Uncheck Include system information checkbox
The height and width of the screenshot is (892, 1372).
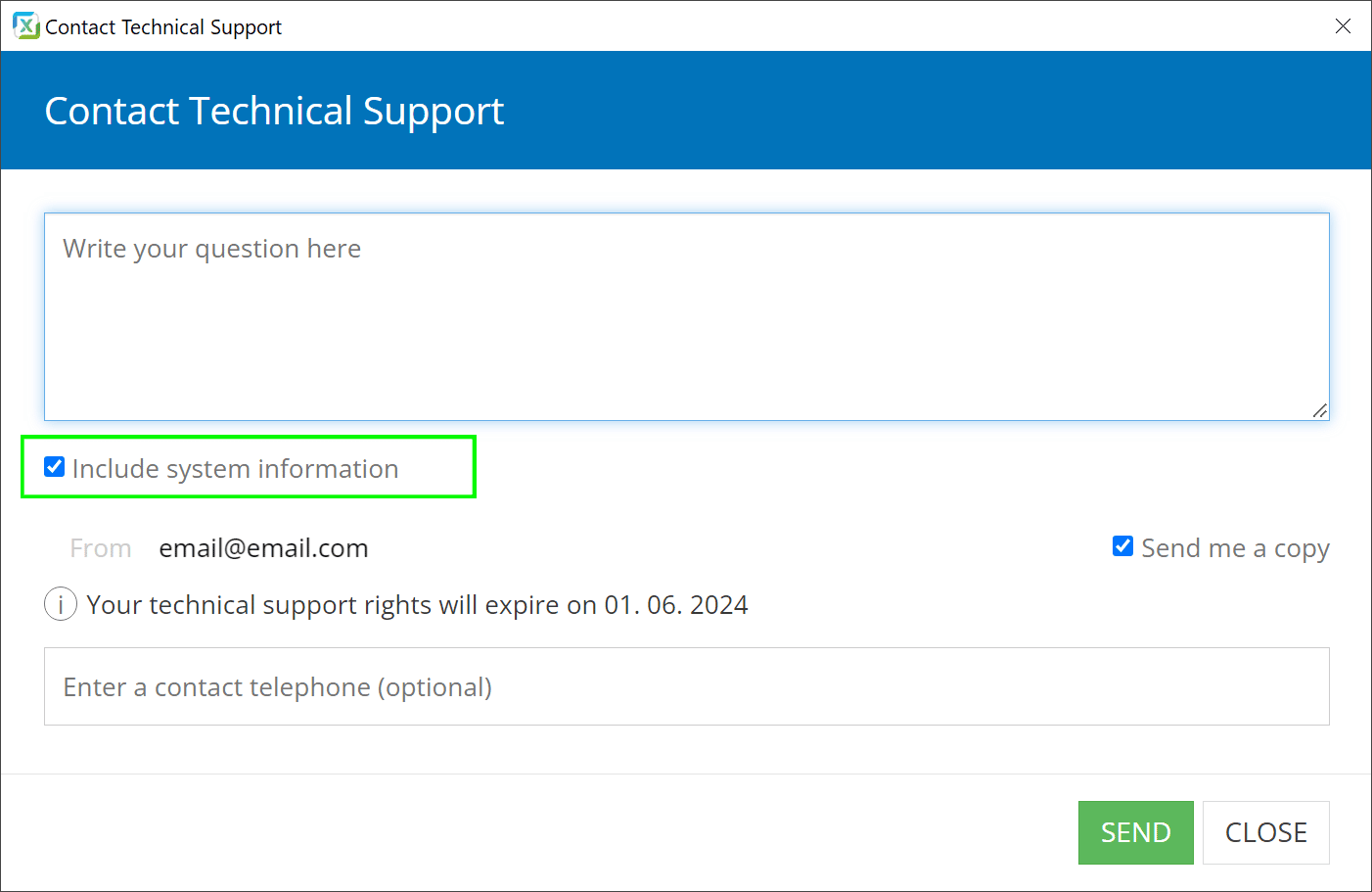click(x=55, y=467)
